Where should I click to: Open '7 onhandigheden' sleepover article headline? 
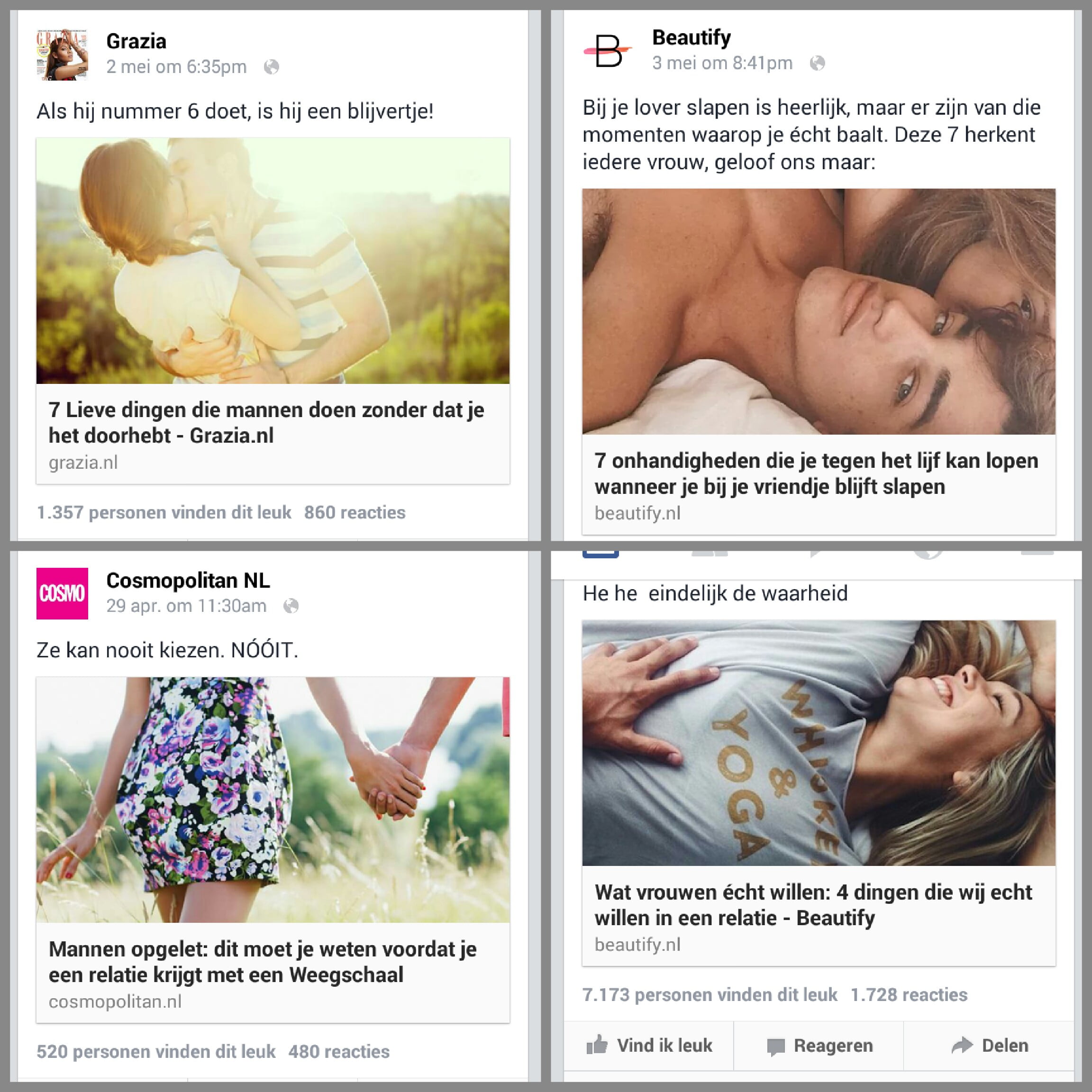click(816, 473)
